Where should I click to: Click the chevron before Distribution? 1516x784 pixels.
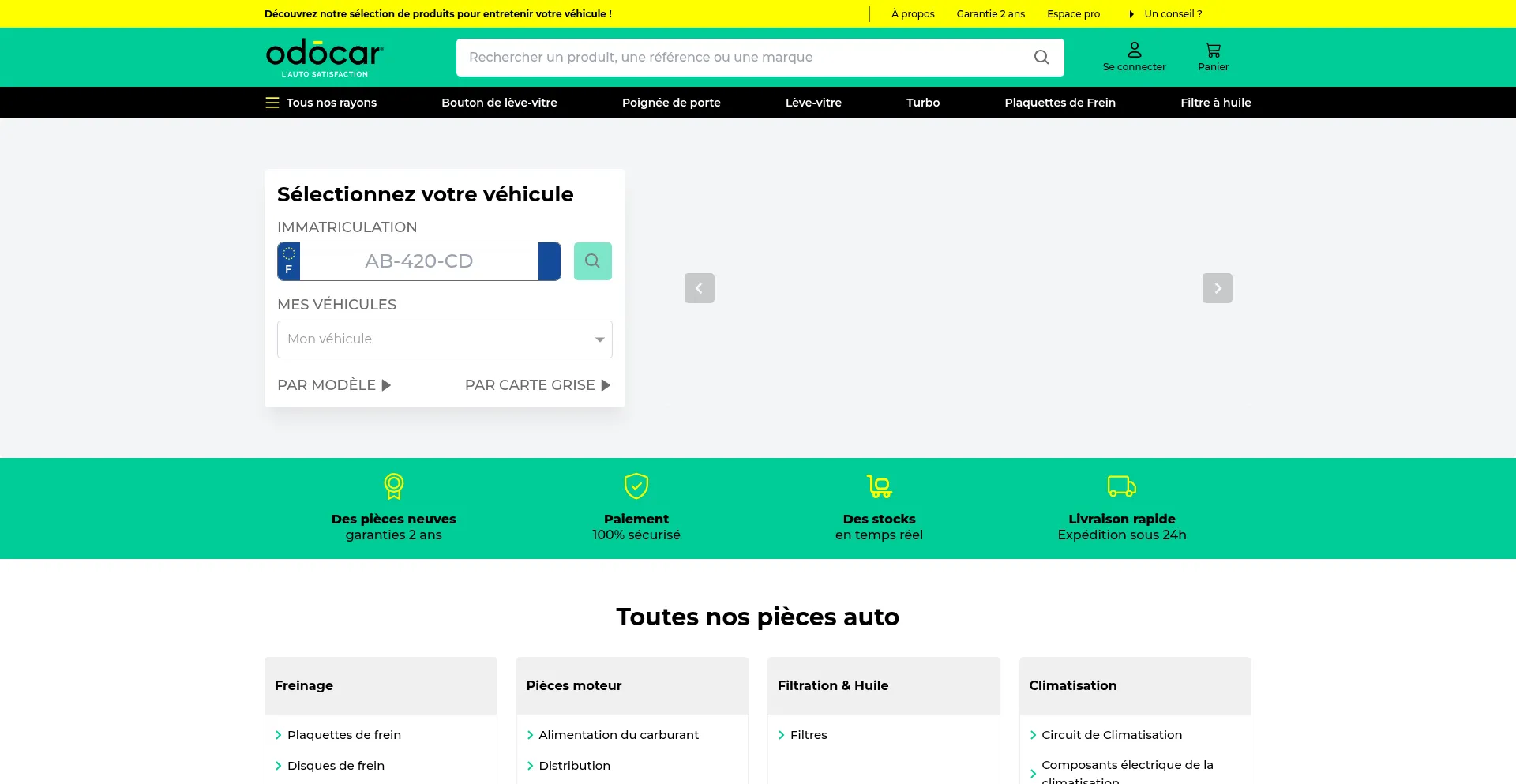pyautogui.click(x=531, y=766)
